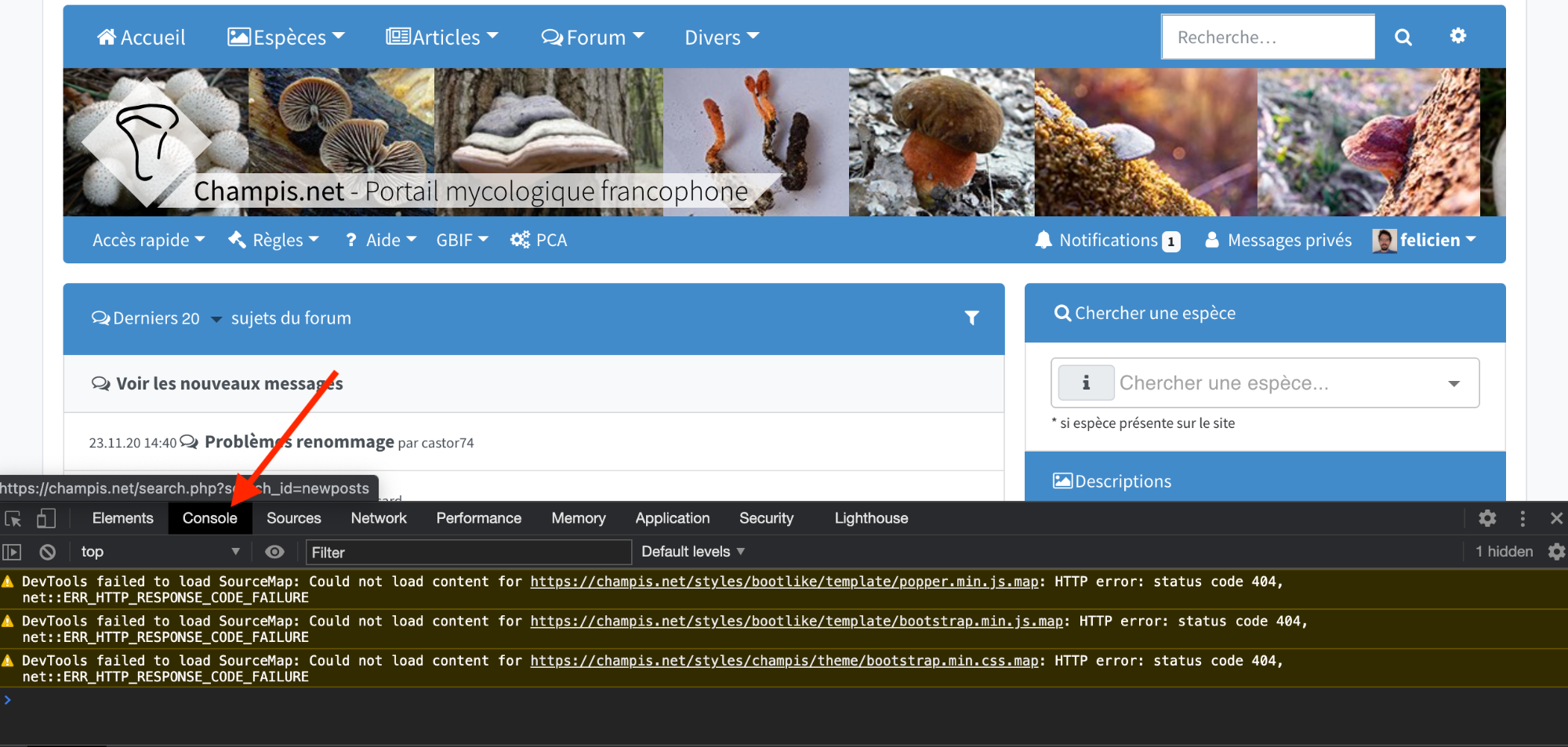Expand the Default levels dropdown

coord(692,552)
